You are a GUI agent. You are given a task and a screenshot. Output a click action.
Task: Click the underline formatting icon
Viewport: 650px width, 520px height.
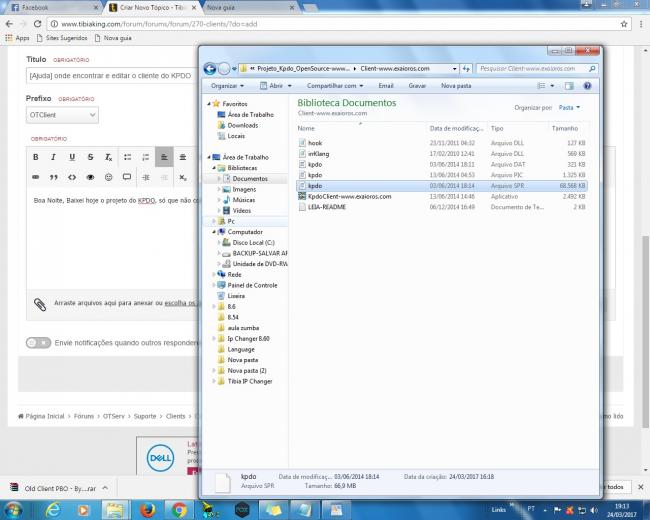point(72,158)
